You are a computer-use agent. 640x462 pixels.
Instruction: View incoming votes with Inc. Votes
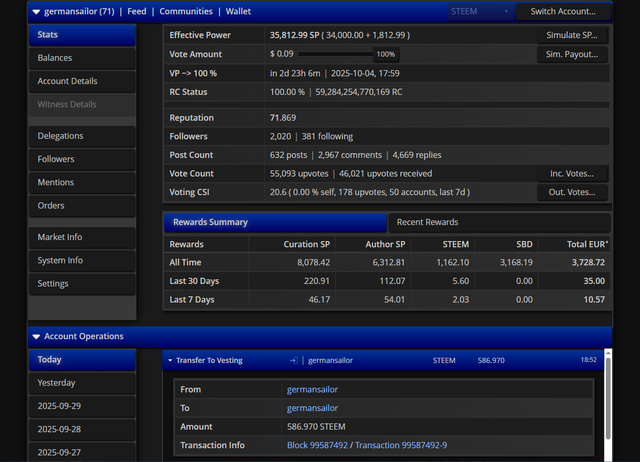pos(573,173)
